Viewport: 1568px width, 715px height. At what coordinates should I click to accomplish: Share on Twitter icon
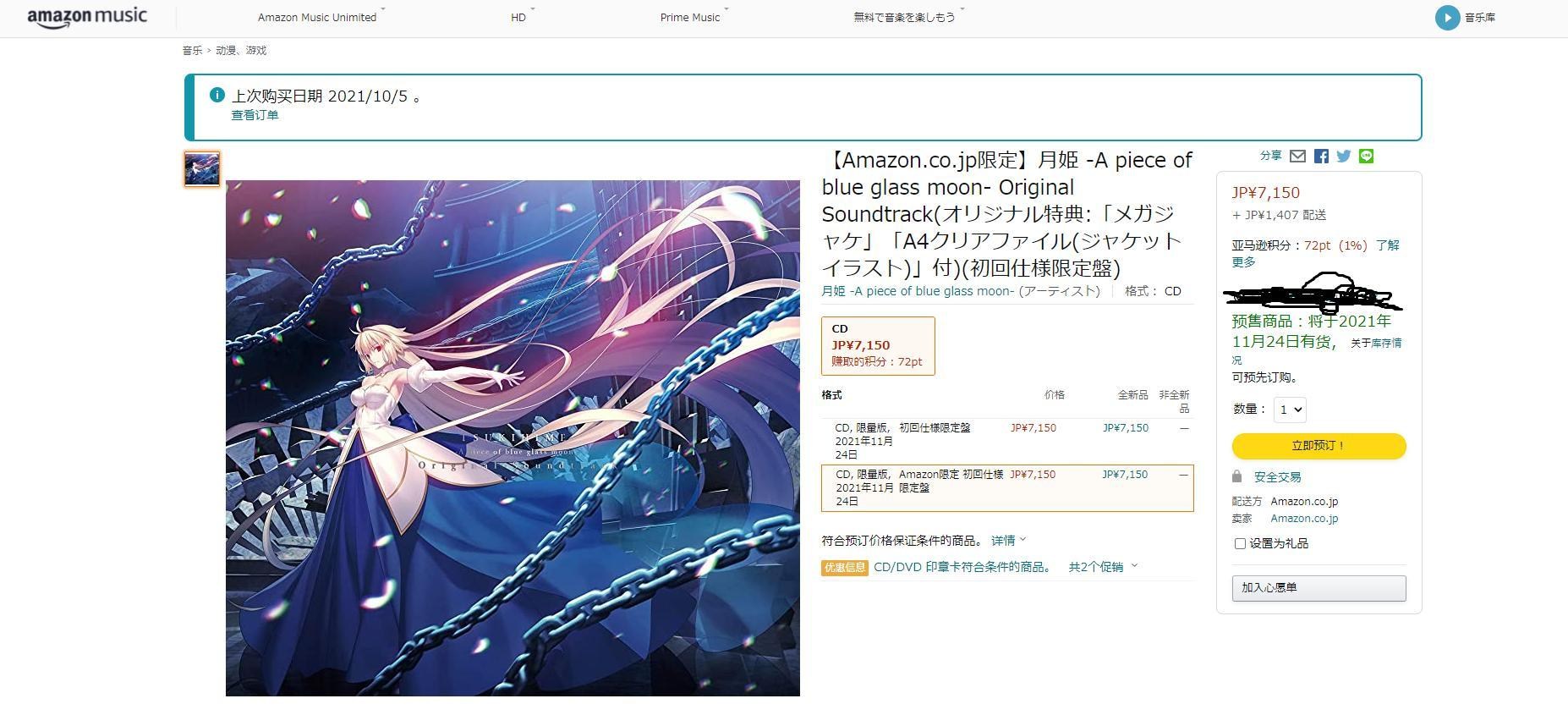[1344, 156]
